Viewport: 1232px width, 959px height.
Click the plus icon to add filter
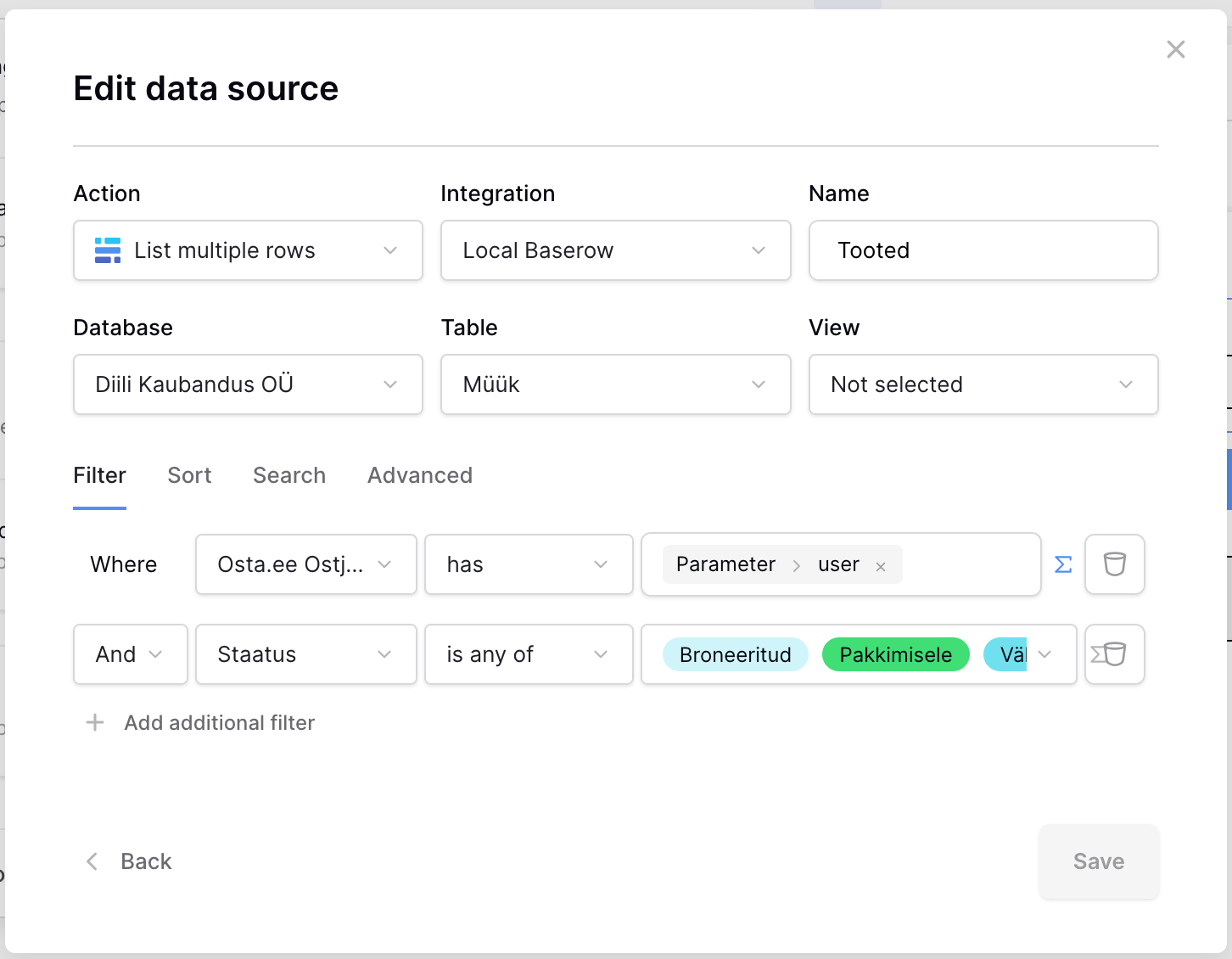95,722
